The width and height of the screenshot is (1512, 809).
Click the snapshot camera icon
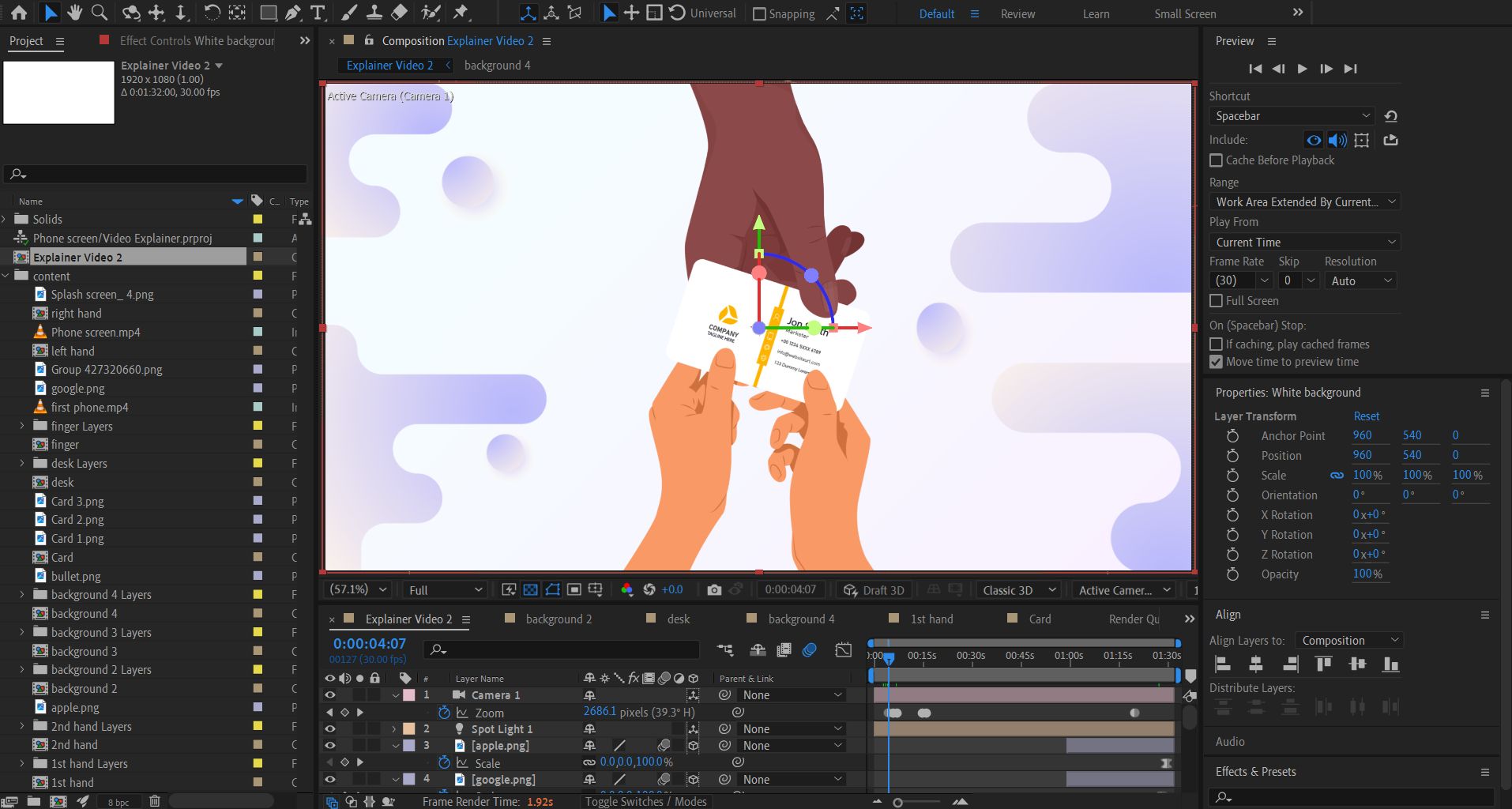pos(714,589)
